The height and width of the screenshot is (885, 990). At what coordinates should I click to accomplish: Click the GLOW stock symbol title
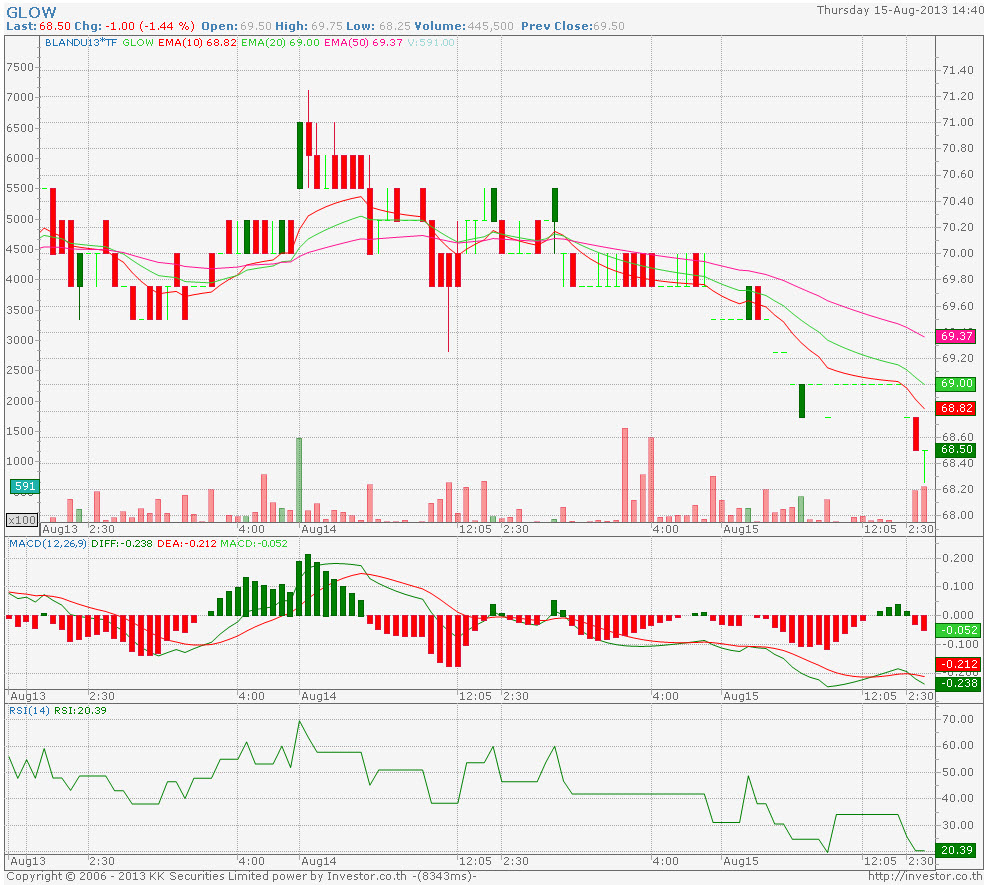pos(31,12)
